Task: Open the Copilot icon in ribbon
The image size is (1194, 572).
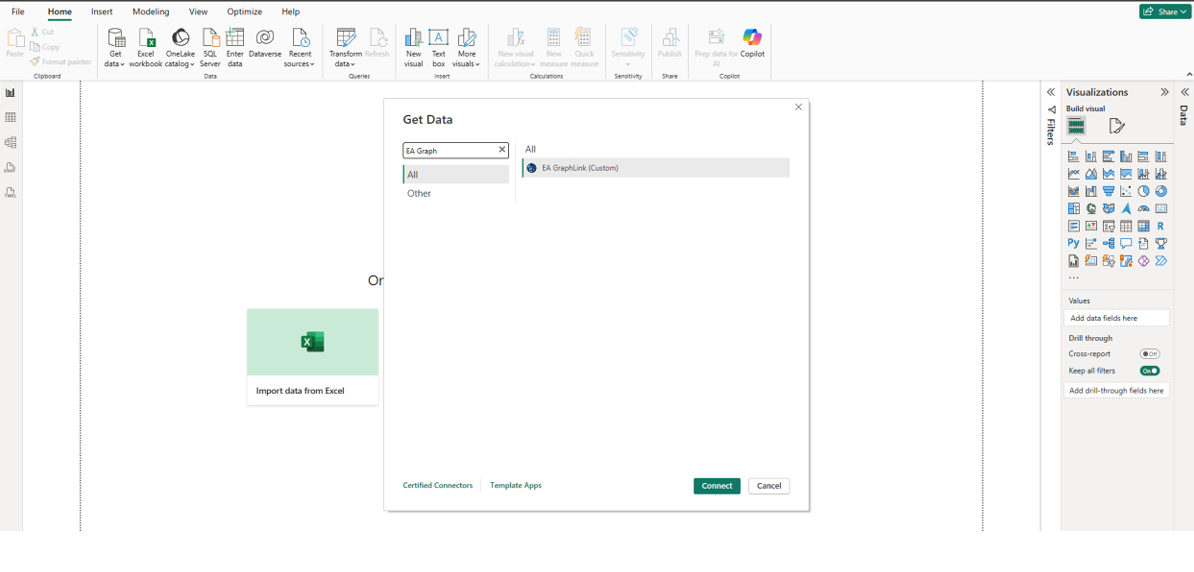Action: [x=752, y=38]
